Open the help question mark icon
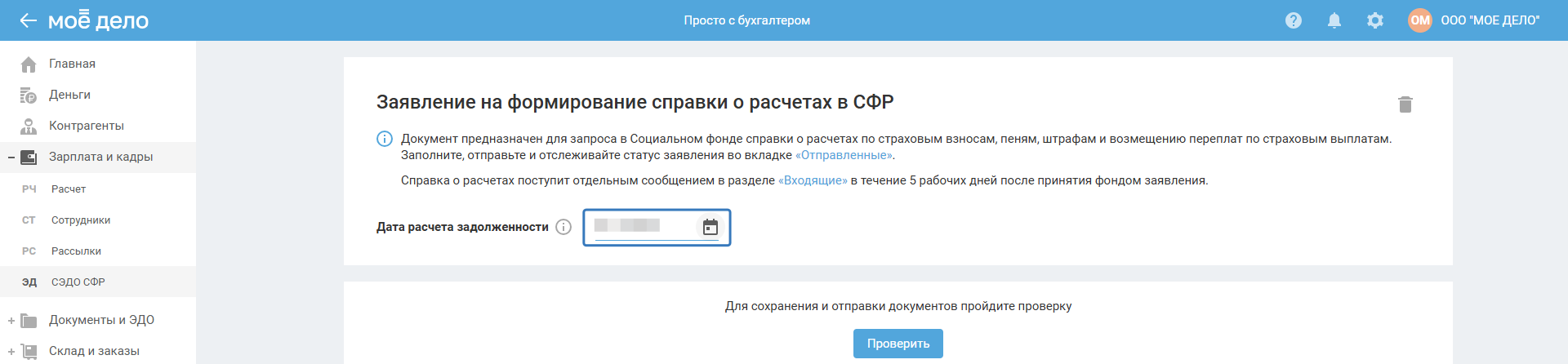The height and width of the screenshot is (364, 1568). [x=1294, y=20]
